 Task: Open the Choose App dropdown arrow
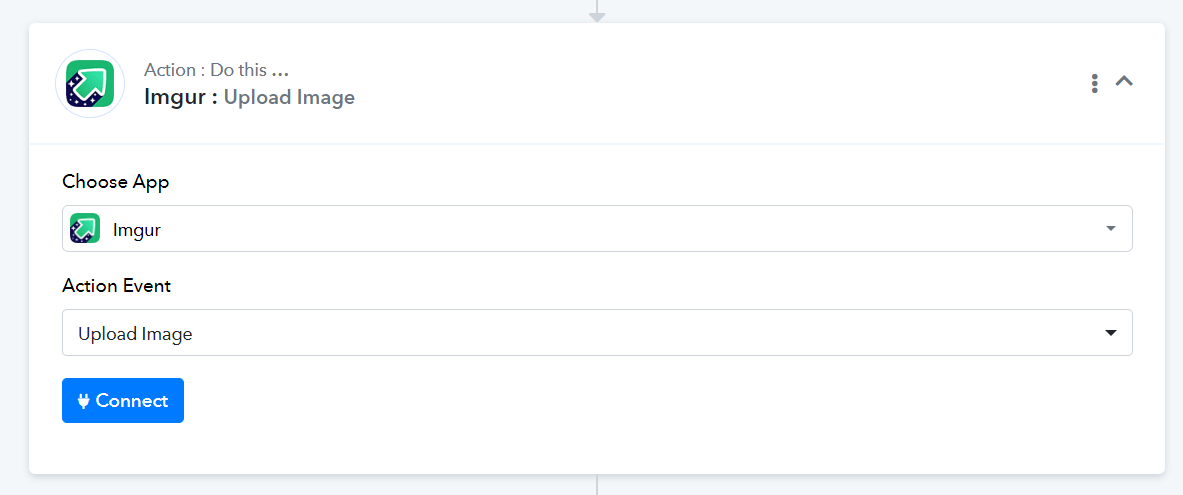1111,229
